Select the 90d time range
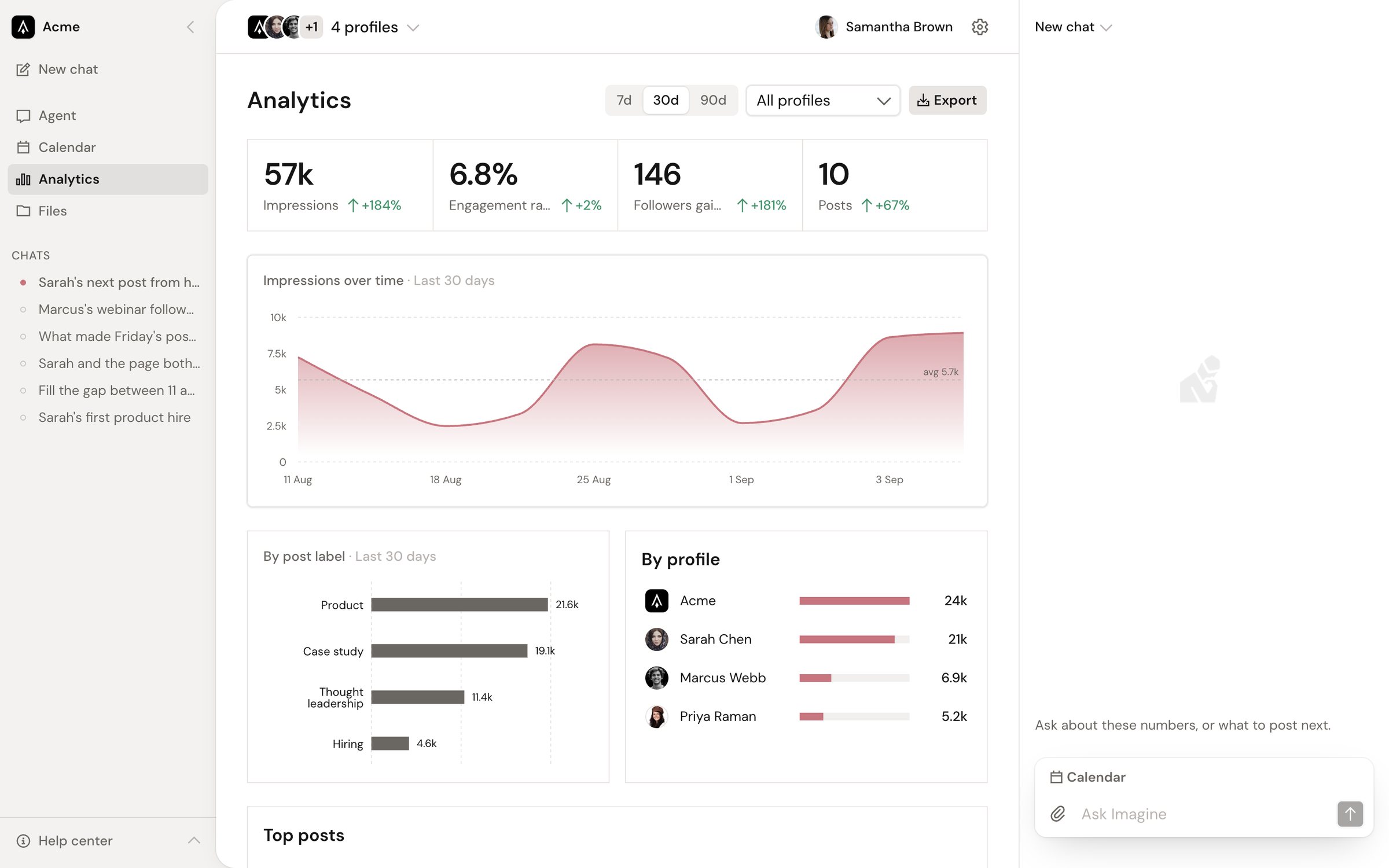The height and width of the screenshot is (868, 1389). (x=713, y=100)
